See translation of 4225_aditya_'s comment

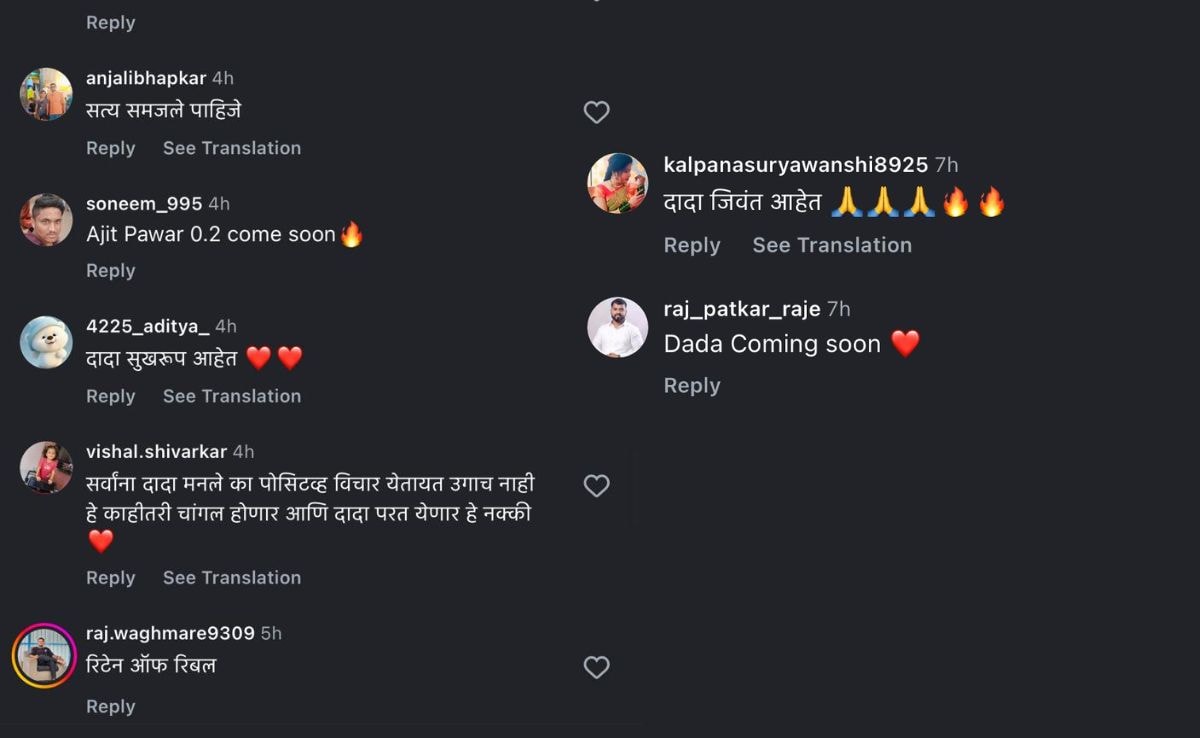[232, 396]
